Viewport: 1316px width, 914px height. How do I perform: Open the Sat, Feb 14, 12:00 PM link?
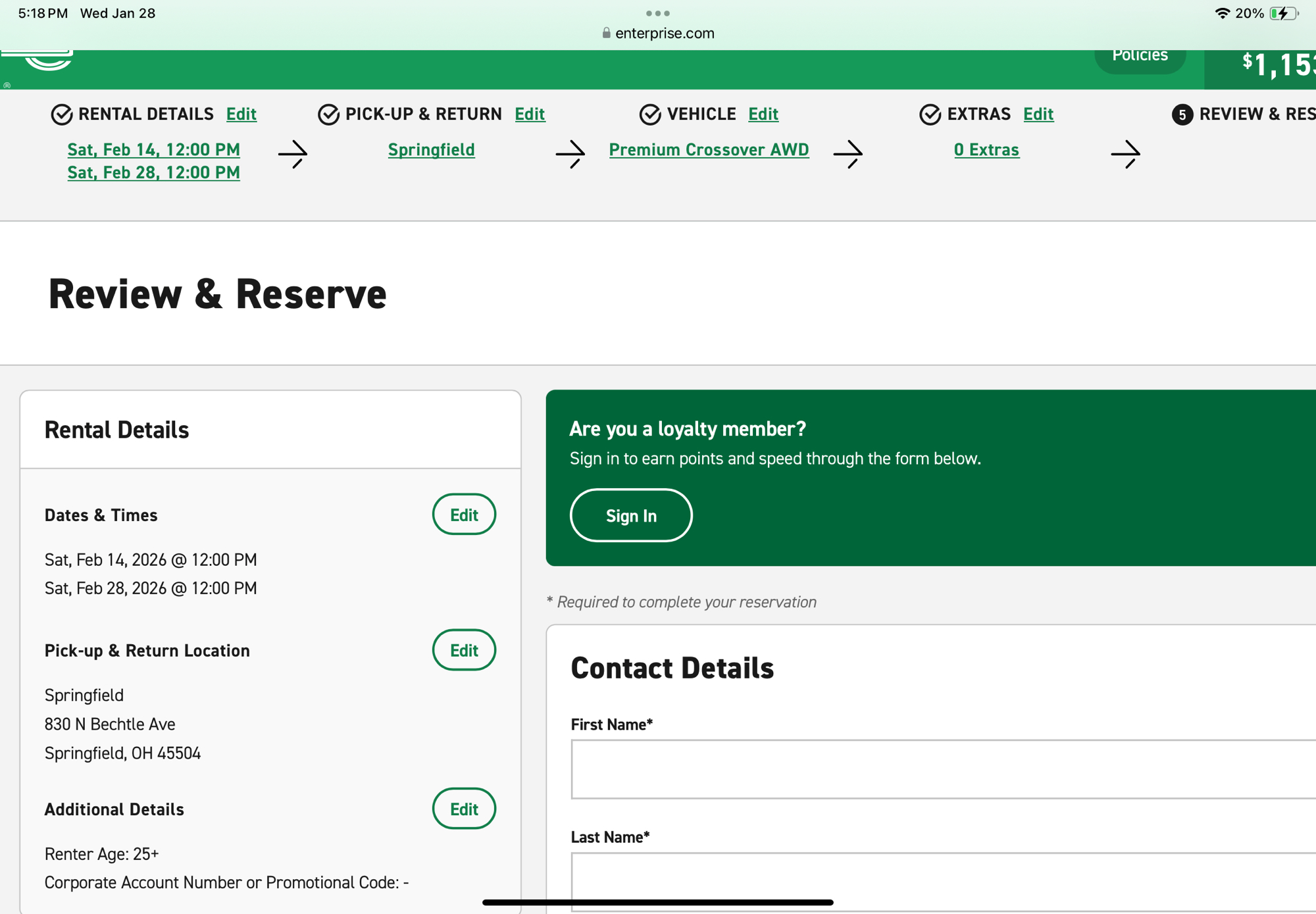pos(153,149)
